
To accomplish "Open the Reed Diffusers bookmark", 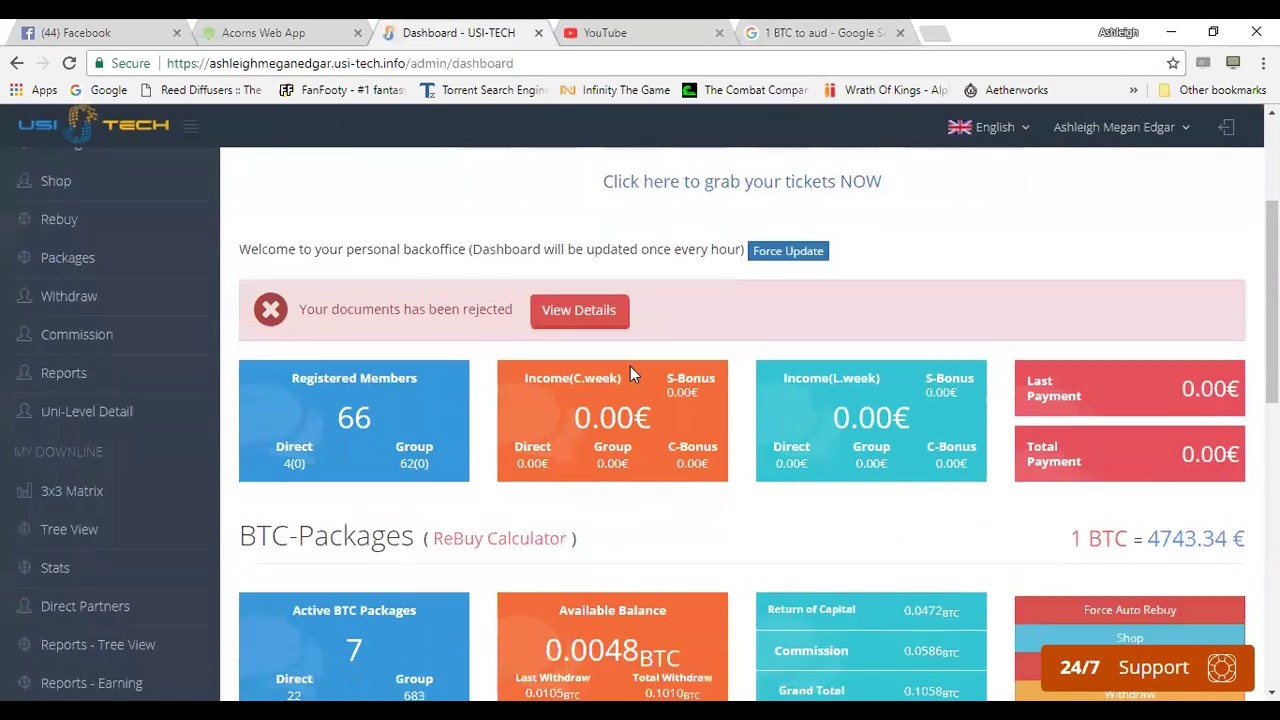I will pos(201,90).
